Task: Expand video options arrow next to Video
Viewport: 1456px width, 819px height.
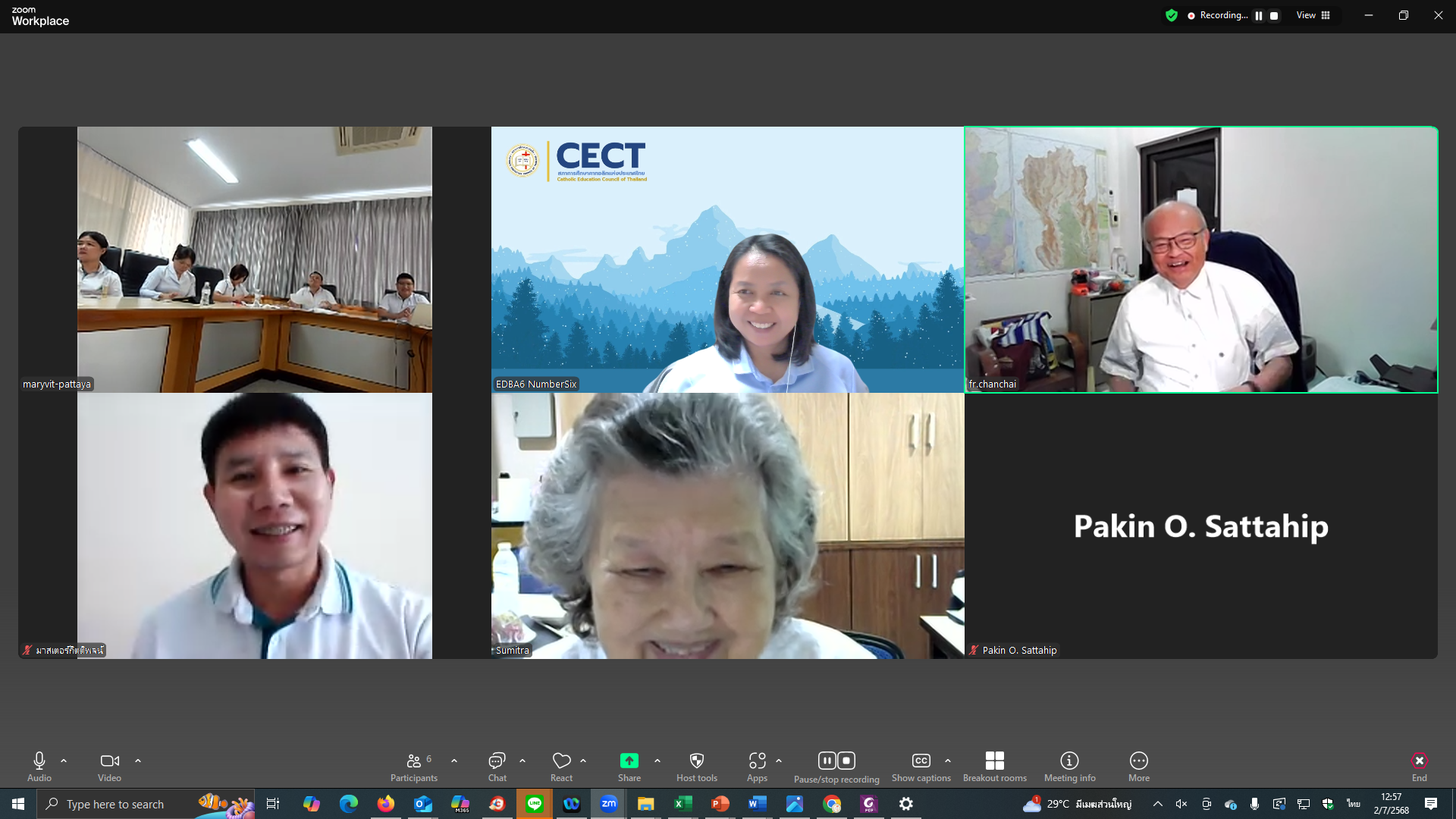Action: pos(138,761)
